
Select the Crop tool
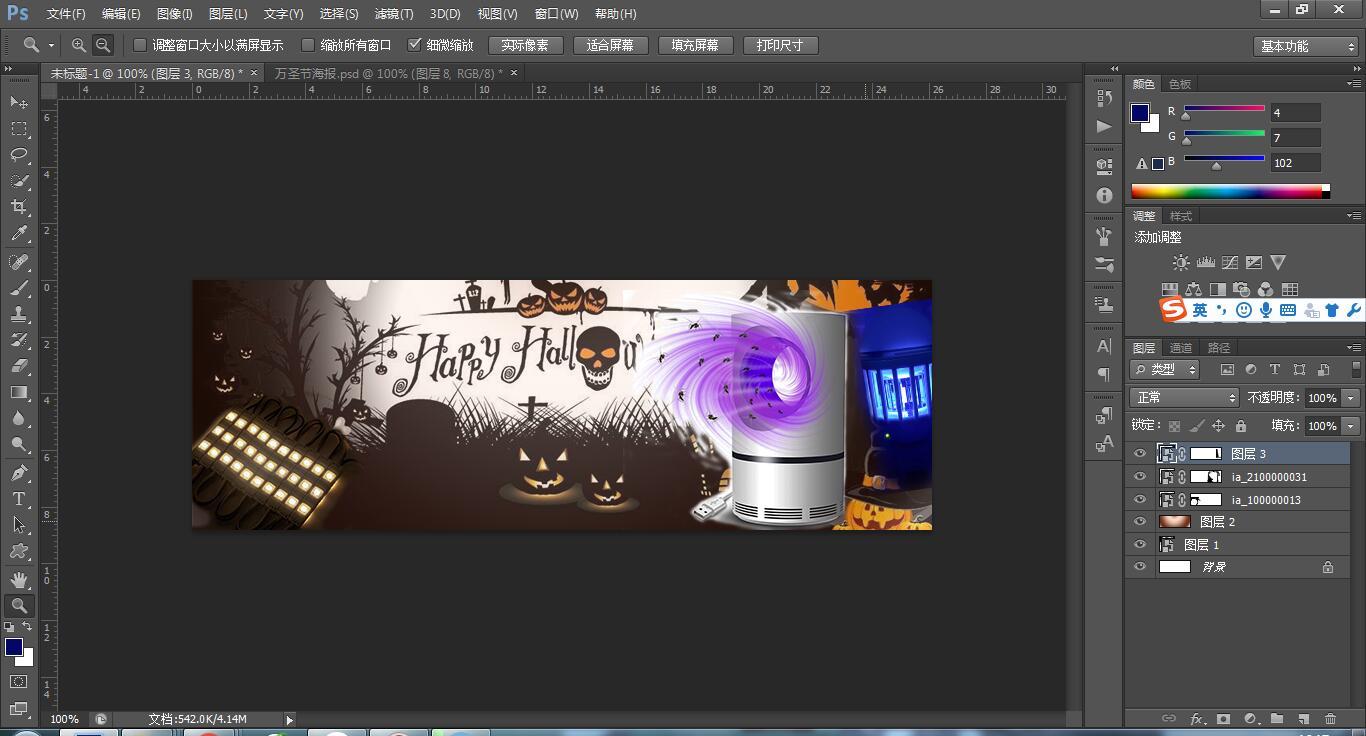tap(19, 207)
